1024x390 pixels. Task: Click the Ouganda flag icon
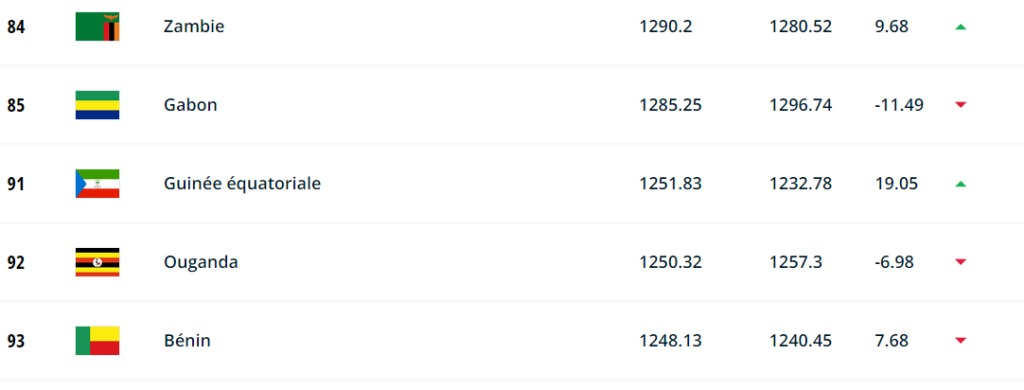tap(97, 262)
